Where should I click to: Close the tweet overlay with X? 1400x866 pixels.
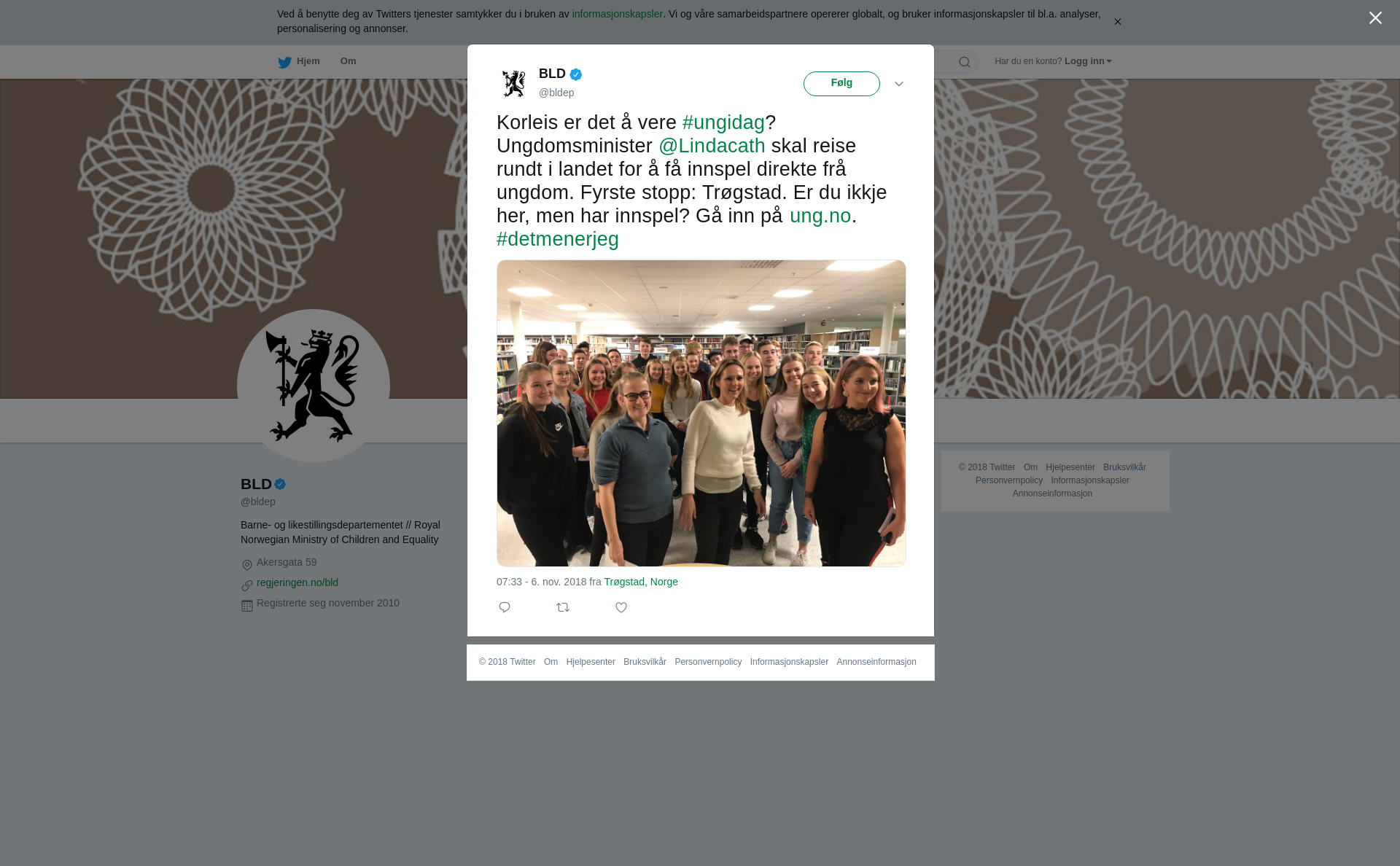click(x=1375, y=18)
